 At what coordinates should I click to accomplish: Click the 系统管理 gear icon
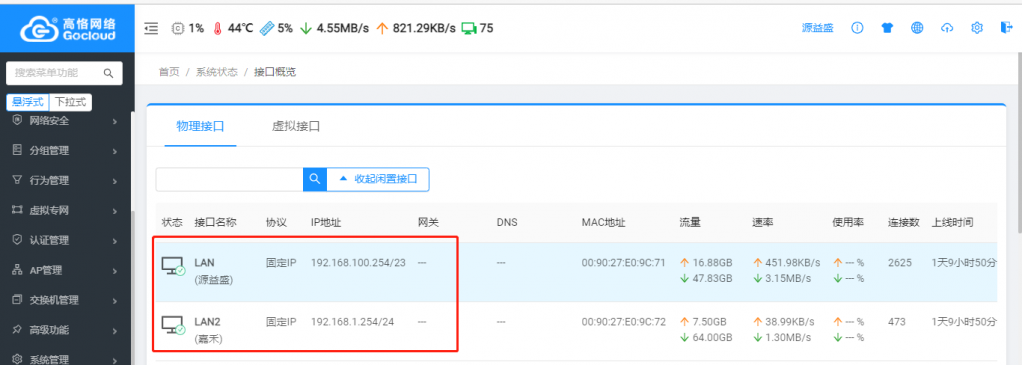pyautogui.click(x=18, y=358)
